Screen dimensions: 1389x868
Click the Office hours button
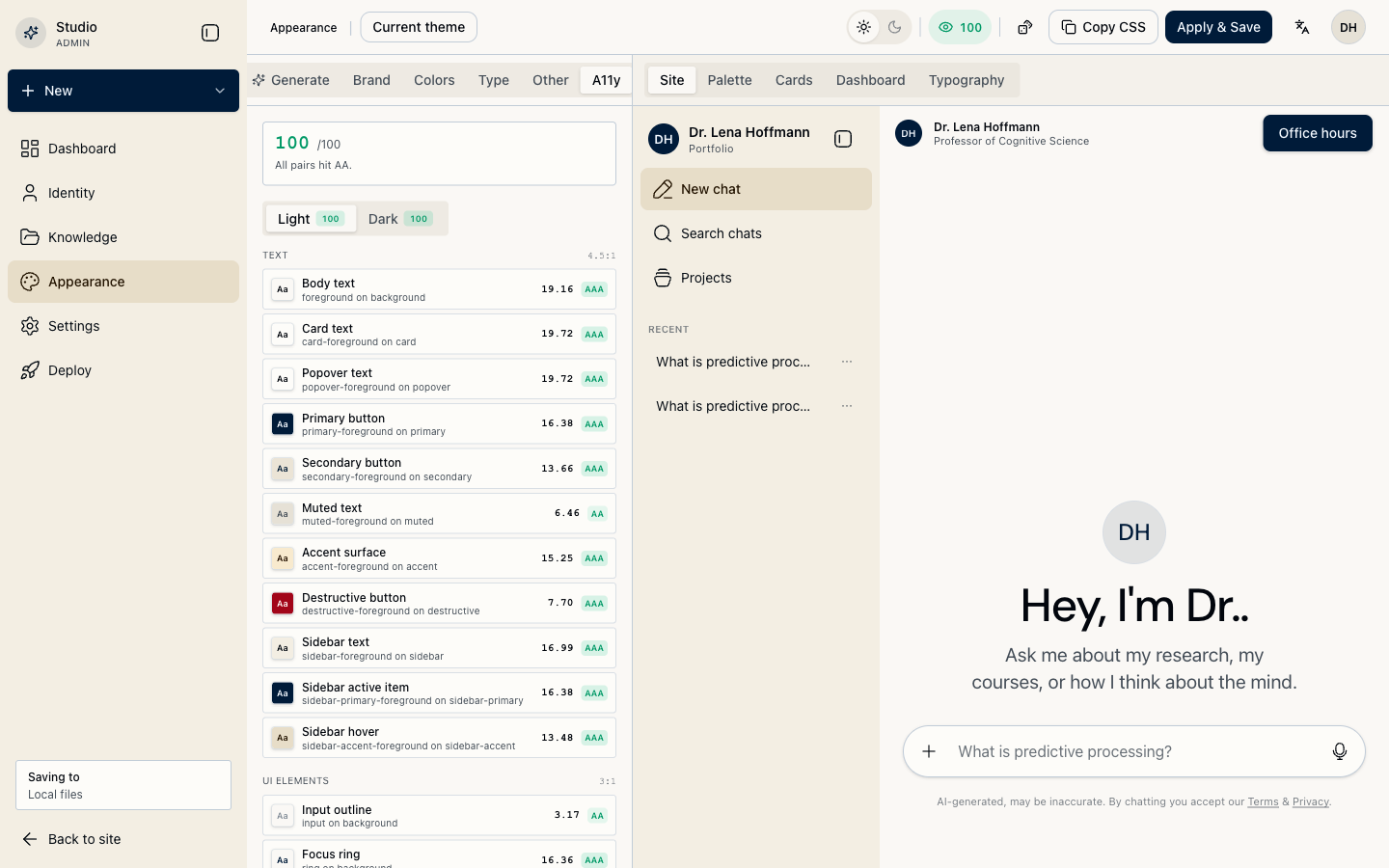click(1318, 133)
